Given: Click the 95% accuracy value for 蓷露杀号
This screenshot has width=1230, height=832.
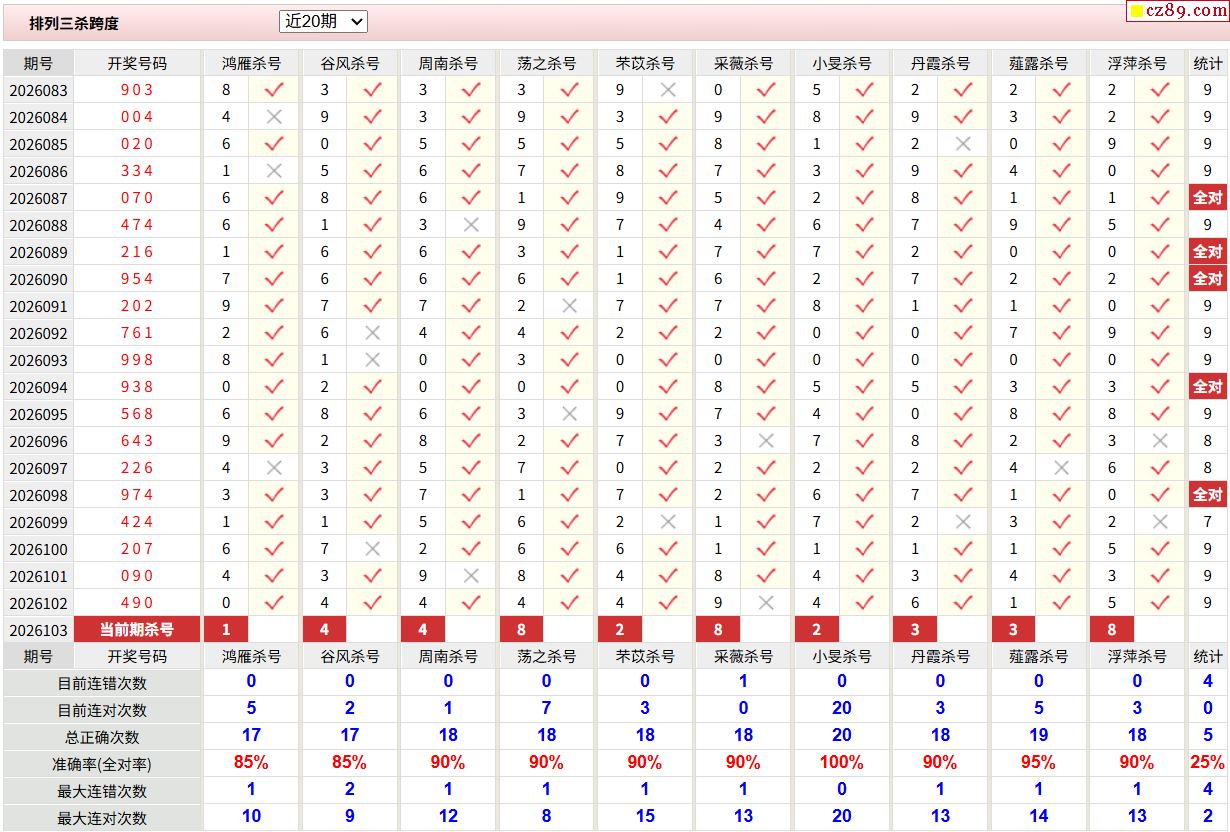Looking at the screenshot, I should click(x=1038, y=763).
